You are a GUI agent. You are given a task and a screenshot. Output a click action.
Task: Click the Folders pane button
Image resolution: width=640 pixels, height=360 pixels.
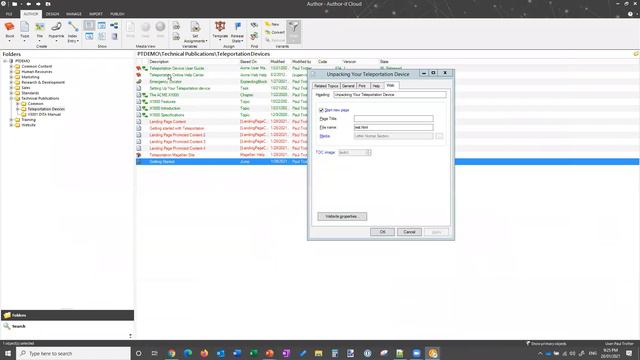[67, 315]
